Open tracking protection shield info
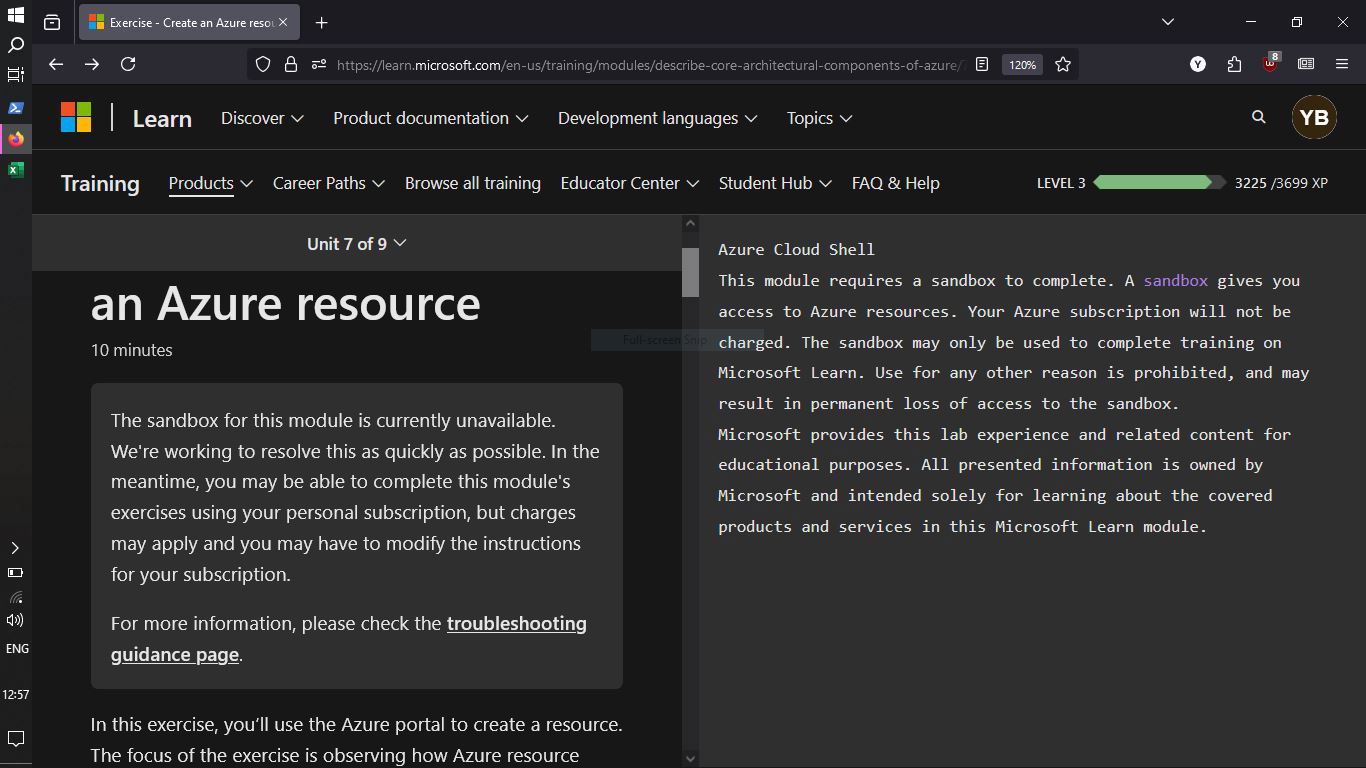This screenshot has width=1366, height=768. 263,64
